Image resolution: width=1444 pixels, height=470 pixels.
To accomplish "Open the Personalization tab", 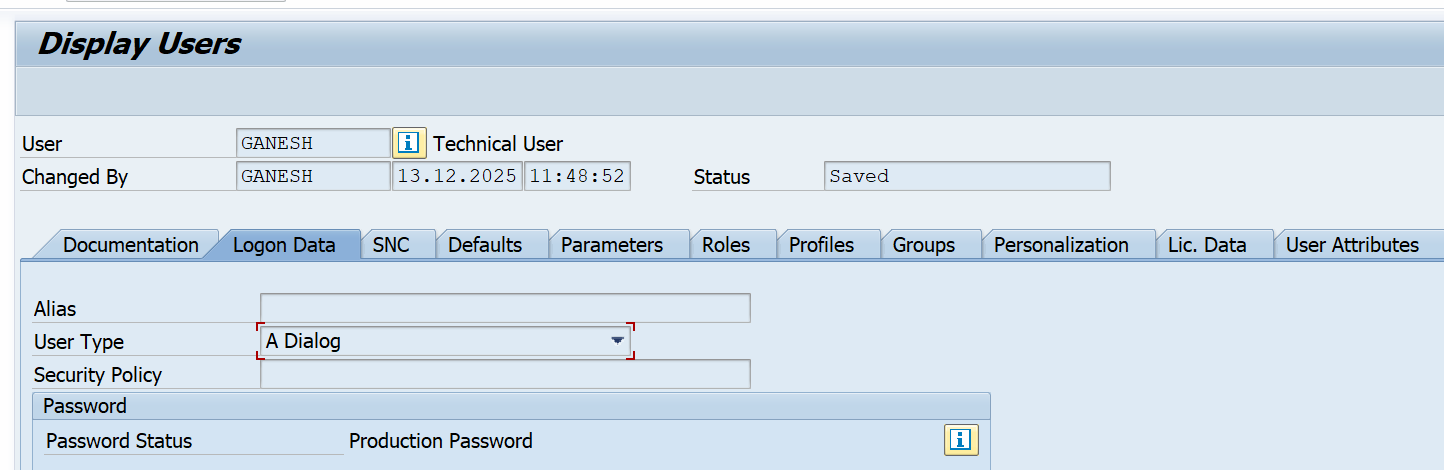I will [x=1061, y=245].
